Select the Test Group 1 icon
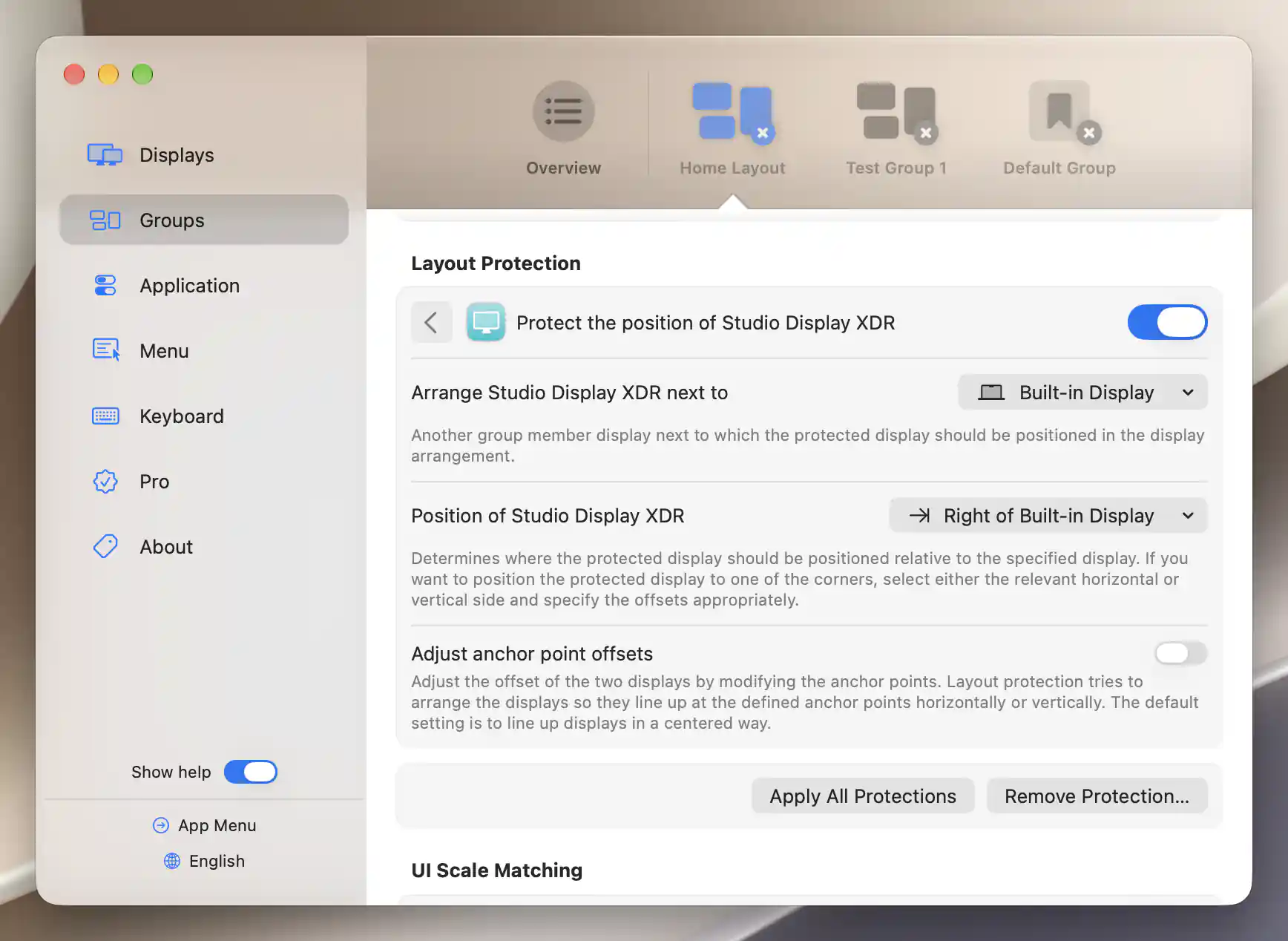The width and height of the screenshot is (1288, 941). point(896,111)
